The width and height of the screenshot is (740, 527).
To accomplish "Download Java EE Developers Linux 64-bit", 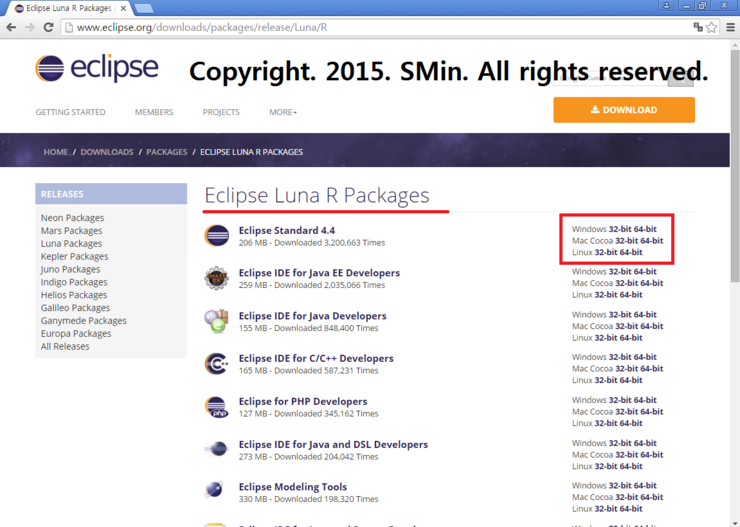I will (631, 295).
